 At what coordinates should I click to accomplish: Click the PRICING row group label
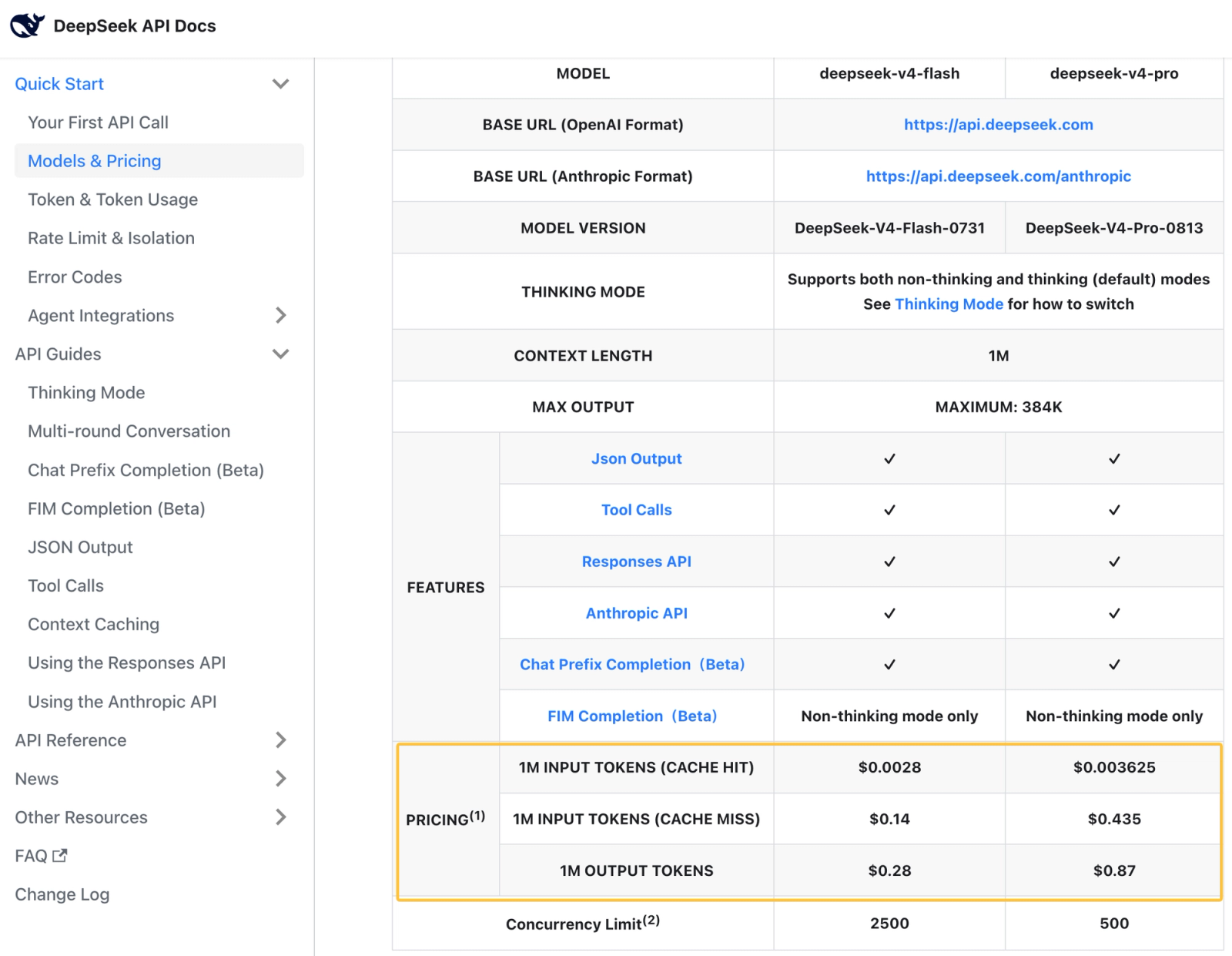(445, 818)
